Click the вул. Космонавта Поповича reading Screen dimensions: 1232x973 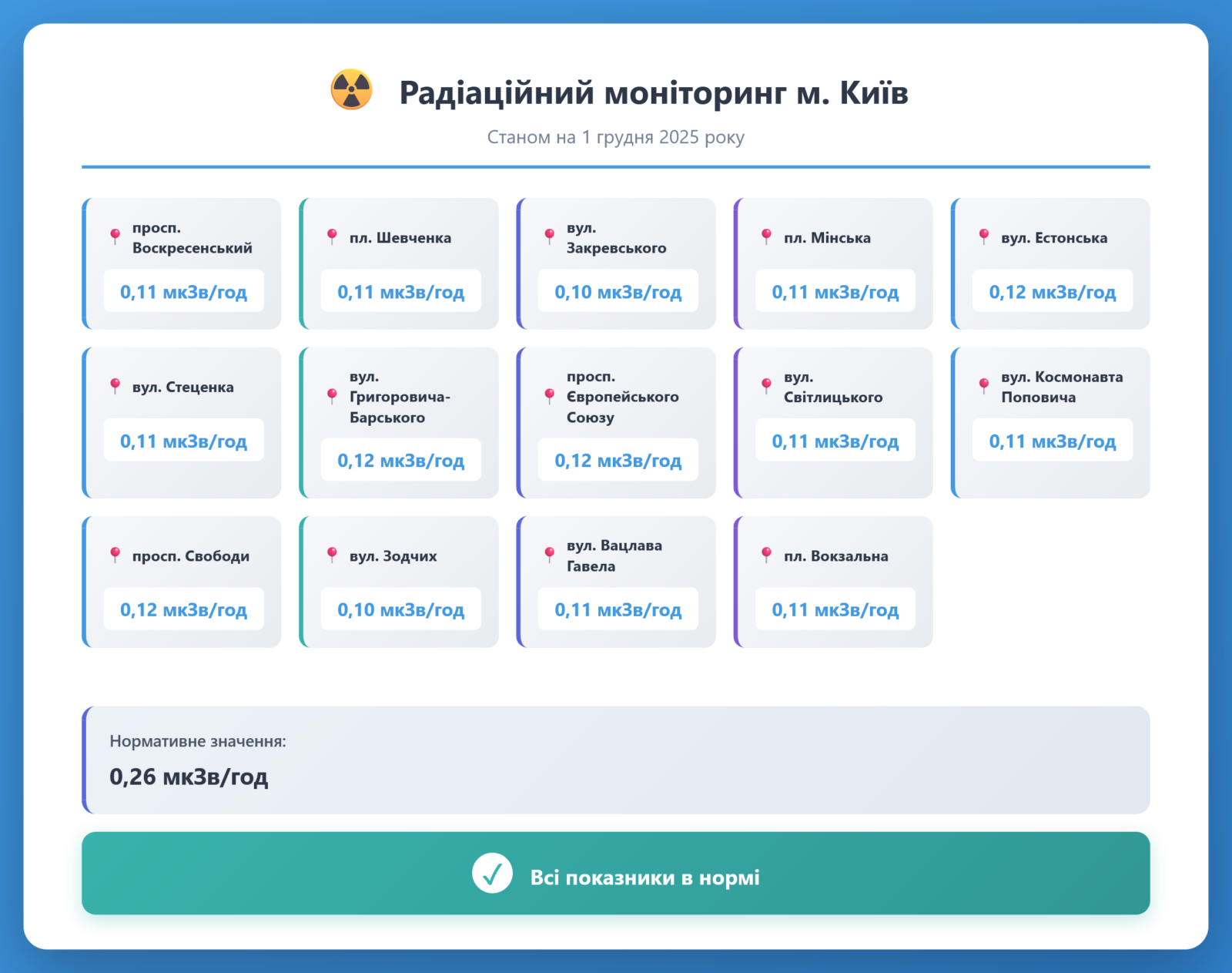tap(1052, 441)
